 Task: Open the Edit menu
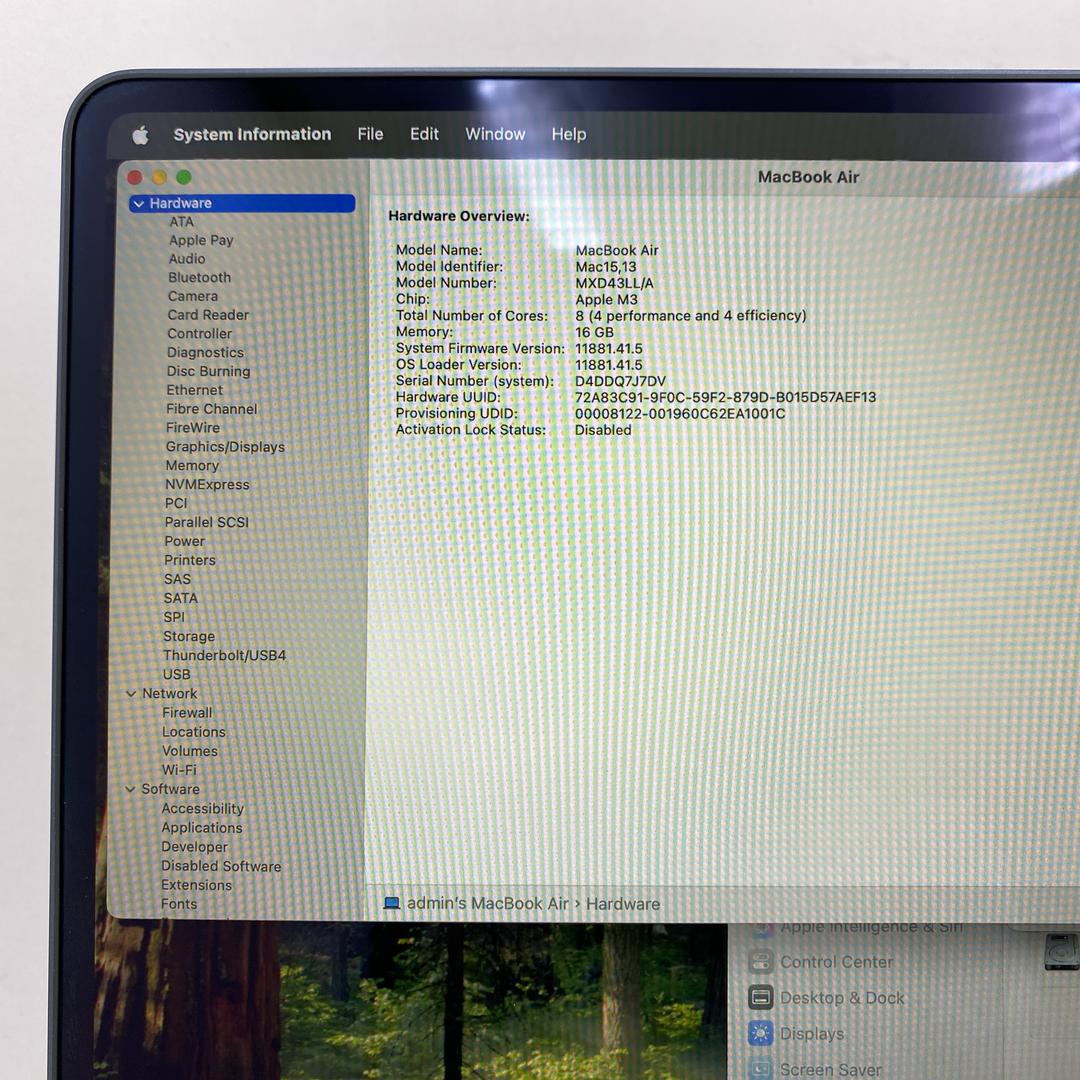(424, 134)
